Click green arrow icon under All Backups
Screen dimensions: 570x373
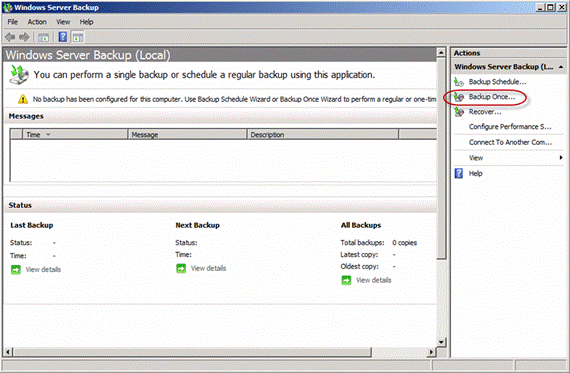(346, 280)
